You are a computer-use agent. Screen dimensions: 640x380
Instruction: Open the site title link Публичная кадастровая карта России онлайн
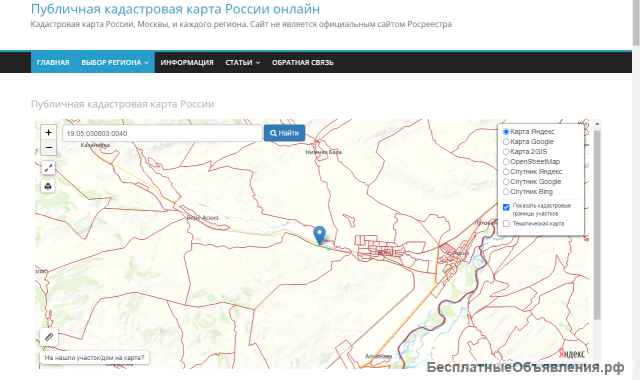click(176, 9)
